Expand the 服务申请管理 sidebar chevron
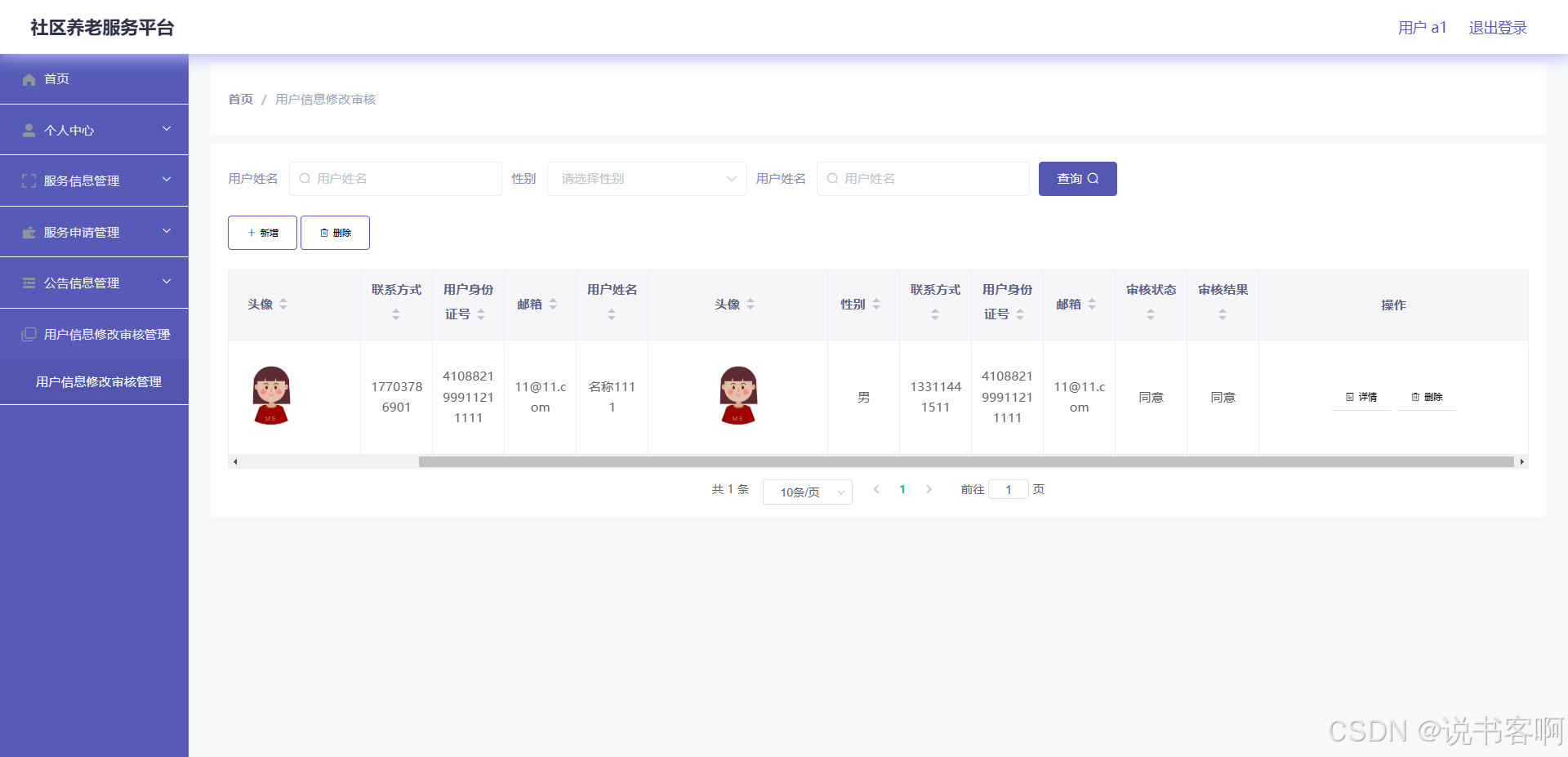Image resolution: width=1568 pixels, height=757 pixels. coord(167,231)
